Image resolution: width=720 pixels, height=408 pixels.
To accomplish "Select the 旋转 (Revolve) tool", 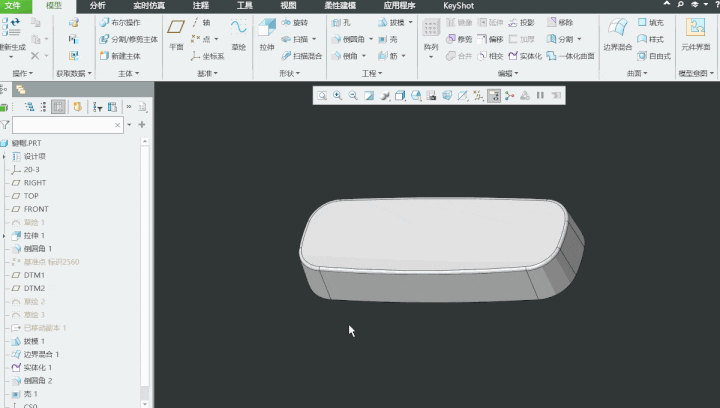I will [x=295, y=22].
